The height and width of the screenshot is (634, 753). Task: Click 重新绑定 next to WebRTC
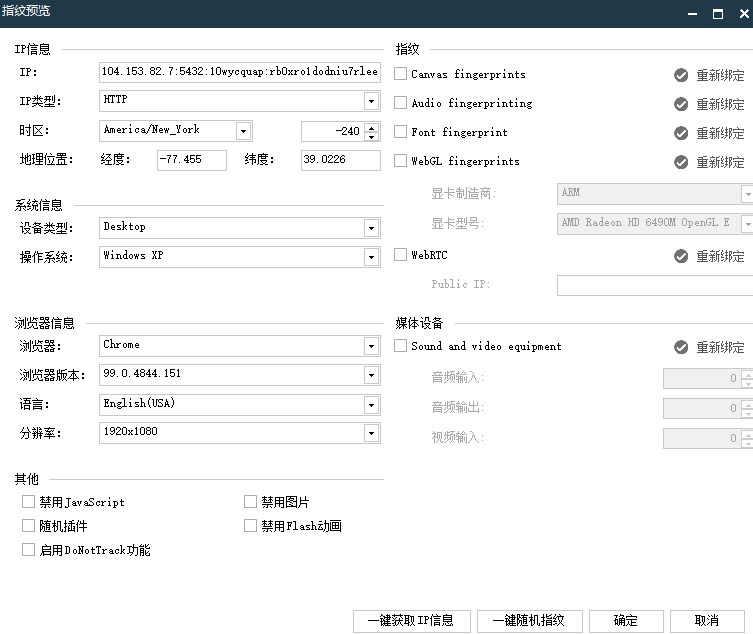(x=720, y=256)
